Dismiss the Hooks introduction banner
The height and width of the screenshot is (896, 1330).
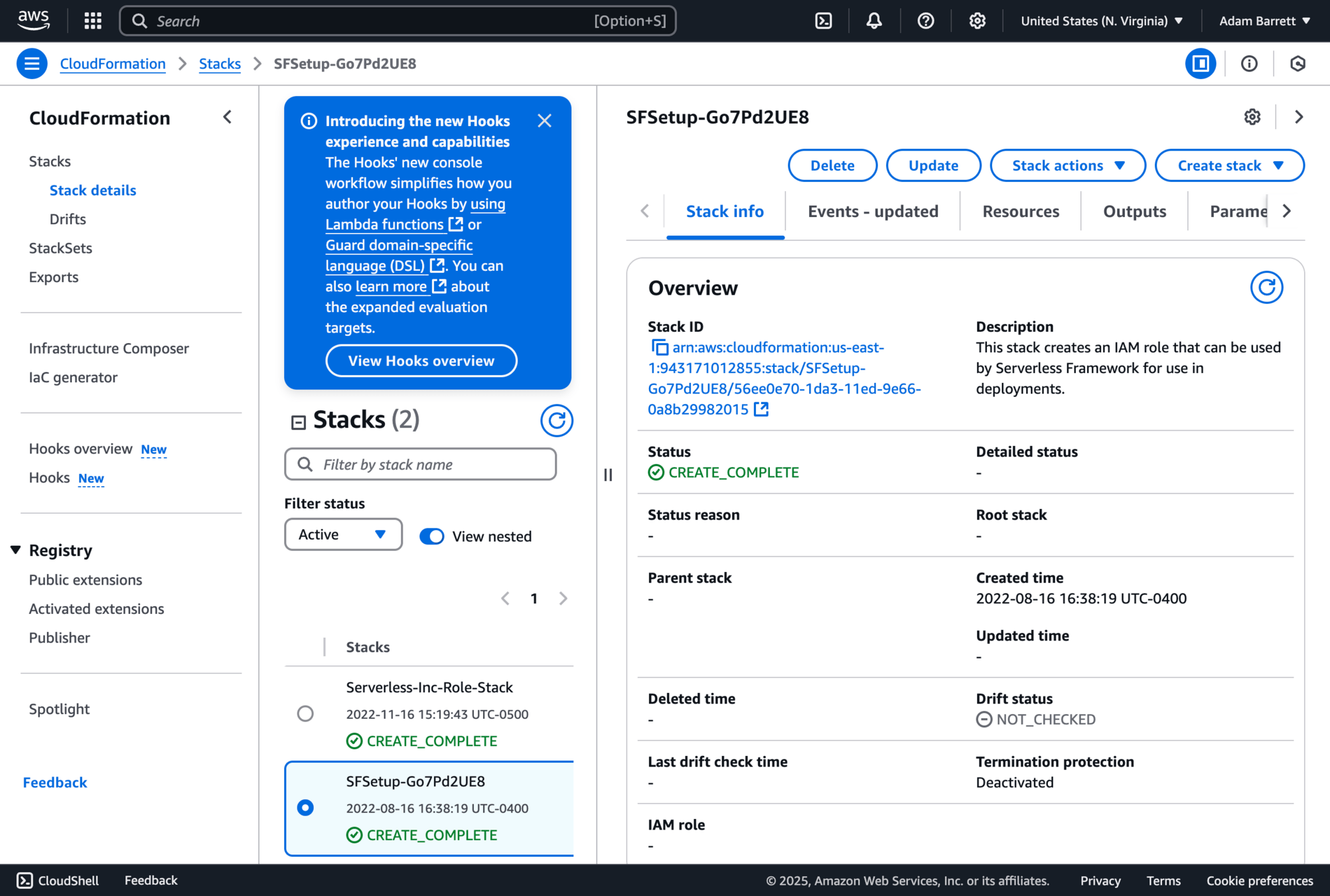tap(544, 121)
